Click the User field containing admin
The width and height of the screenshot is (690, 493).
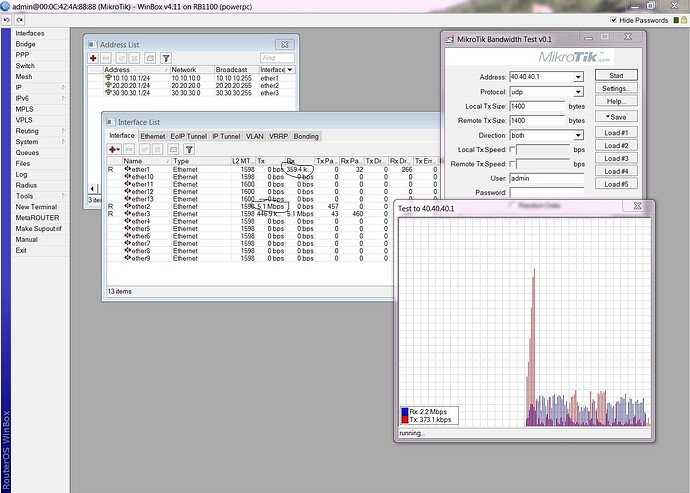[x=545, y=178]
